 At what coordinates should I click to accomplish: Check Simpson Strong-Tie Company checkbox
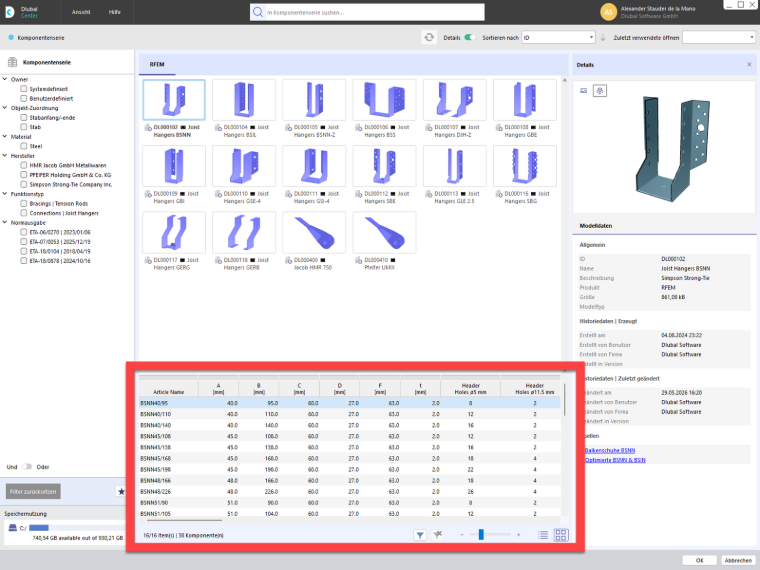23,184
